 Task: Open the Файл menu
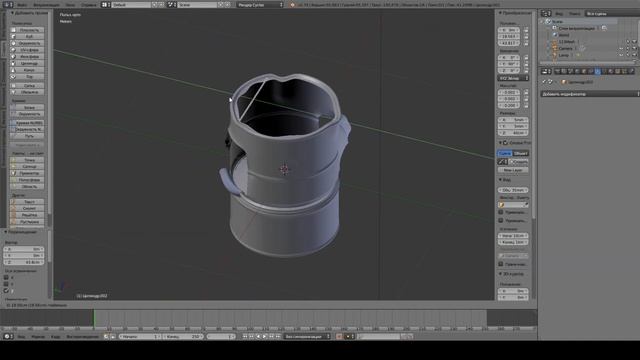pos(22,5)
